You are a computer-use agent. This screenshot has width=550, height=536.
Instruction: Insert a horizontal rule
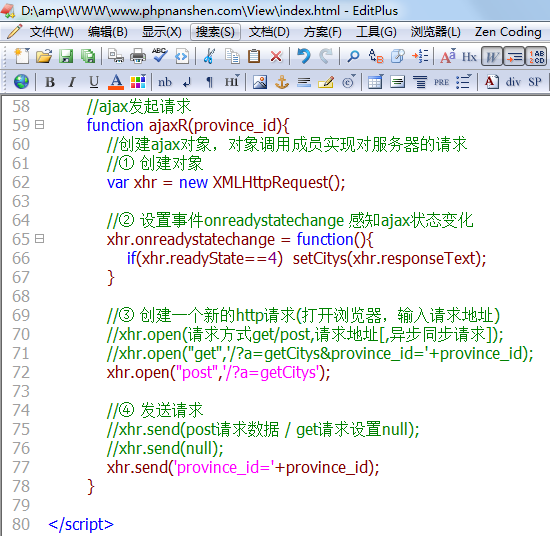coord(304,82)
